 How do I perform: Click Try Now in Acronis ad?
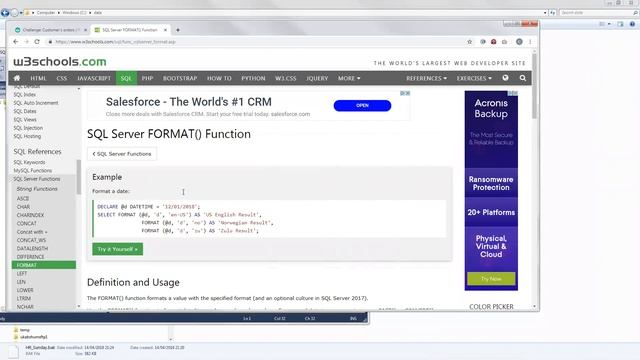[x=491, y=279]
